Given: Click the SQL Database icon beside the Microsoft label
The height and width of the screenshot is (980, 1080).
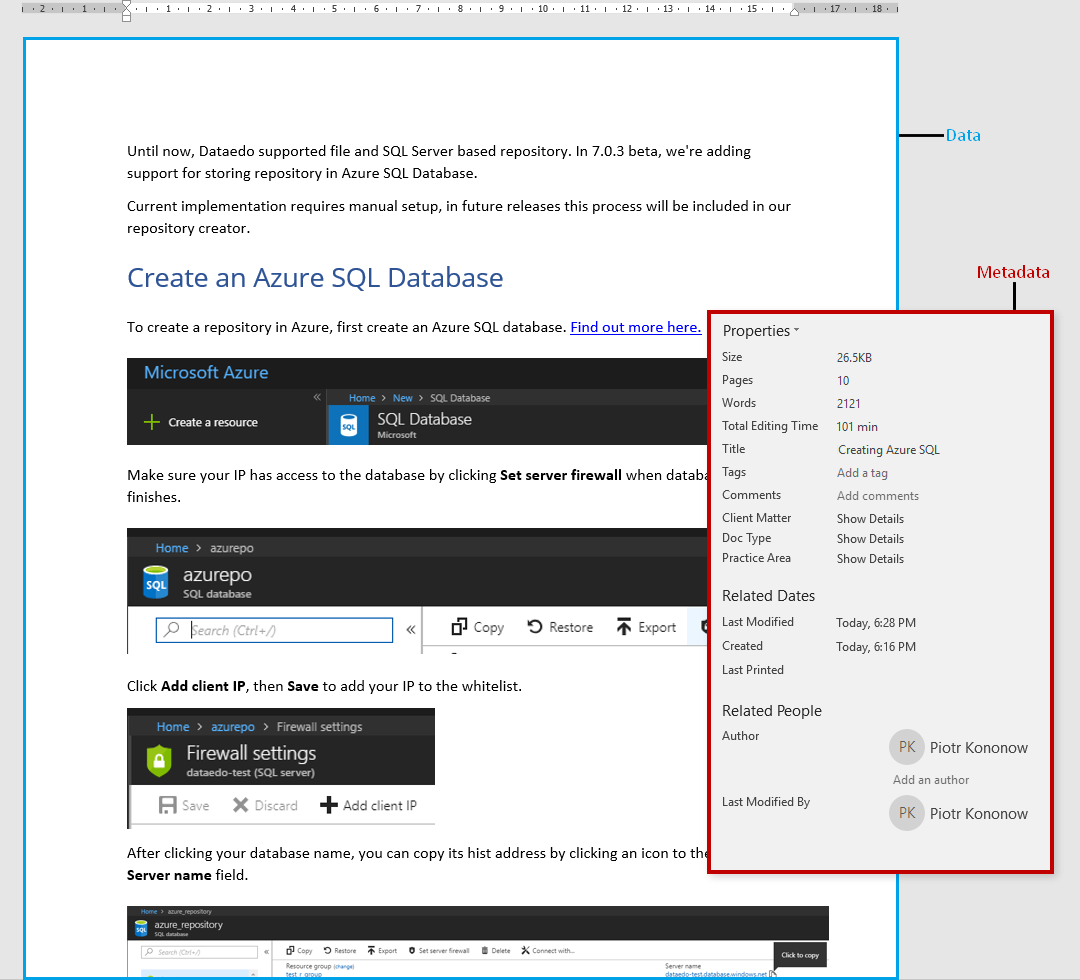Looking at the screenshot, I should pyautogui.click(x=348, y=425).
